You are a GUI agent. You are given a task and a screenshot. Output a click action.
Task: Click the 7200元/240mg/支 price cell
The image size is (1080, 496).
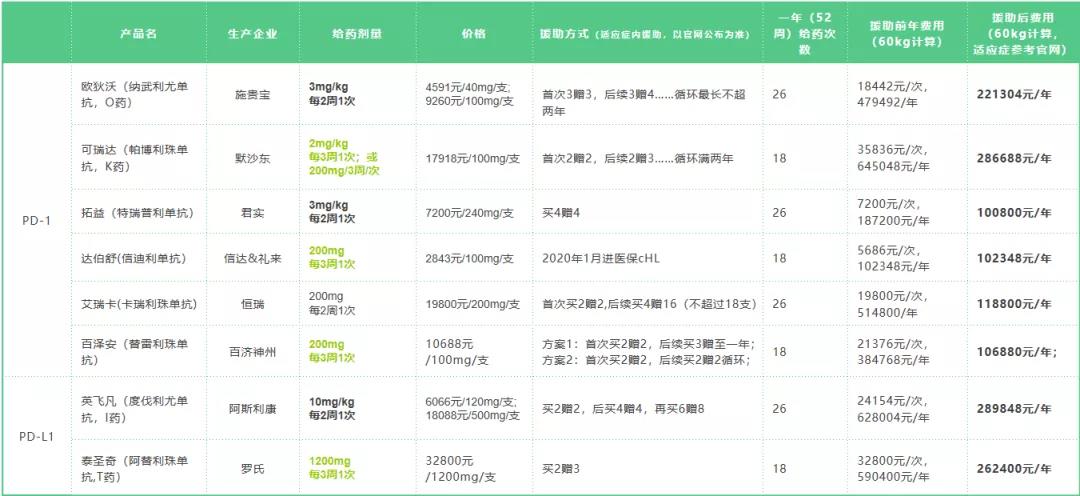(470, 213)
